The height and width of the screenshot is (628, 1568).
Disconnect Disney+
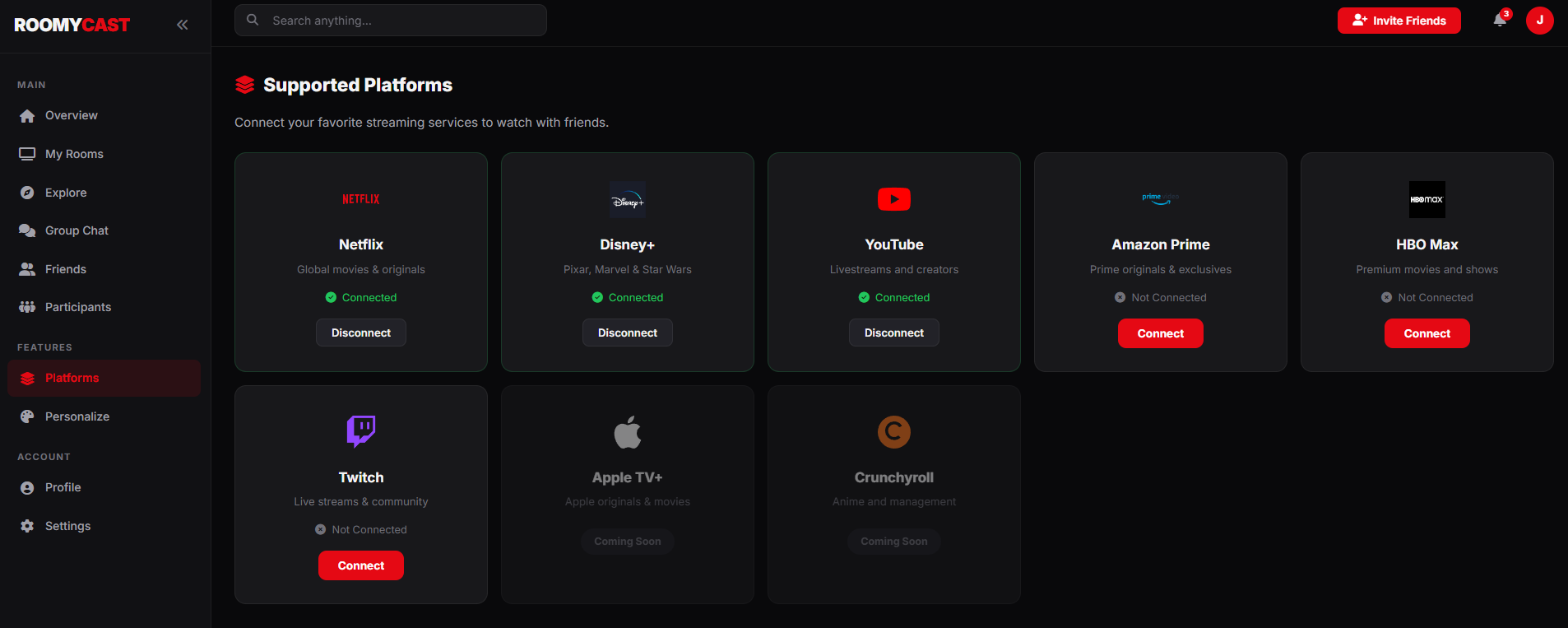[x=628, y=333]
